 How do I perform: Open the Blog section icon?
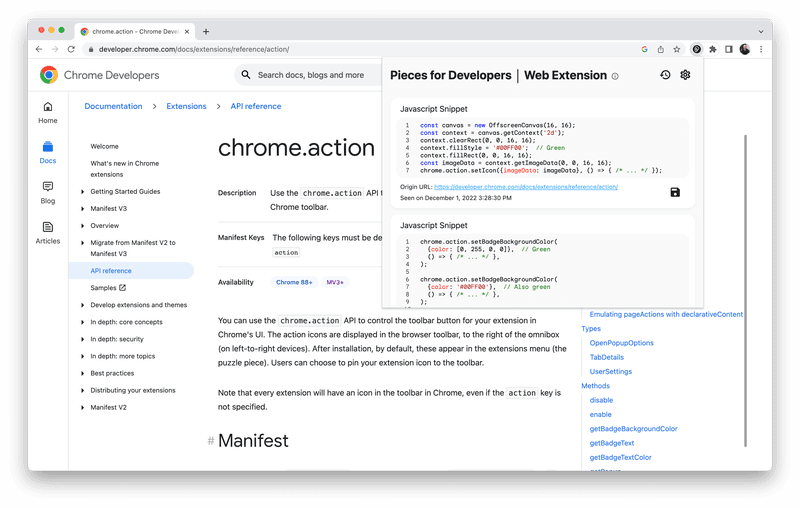(x=48, y=191)
